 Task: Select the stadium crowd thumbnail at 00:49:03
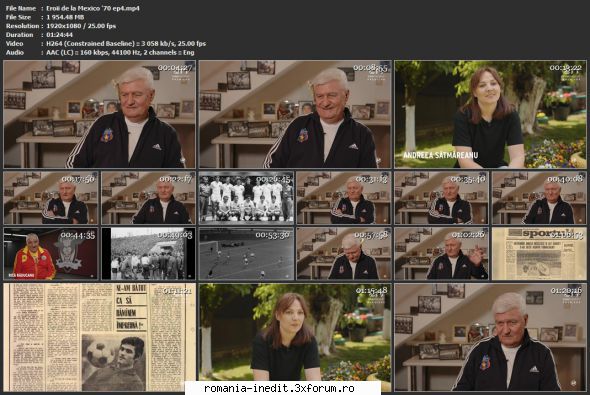[149, 254]
